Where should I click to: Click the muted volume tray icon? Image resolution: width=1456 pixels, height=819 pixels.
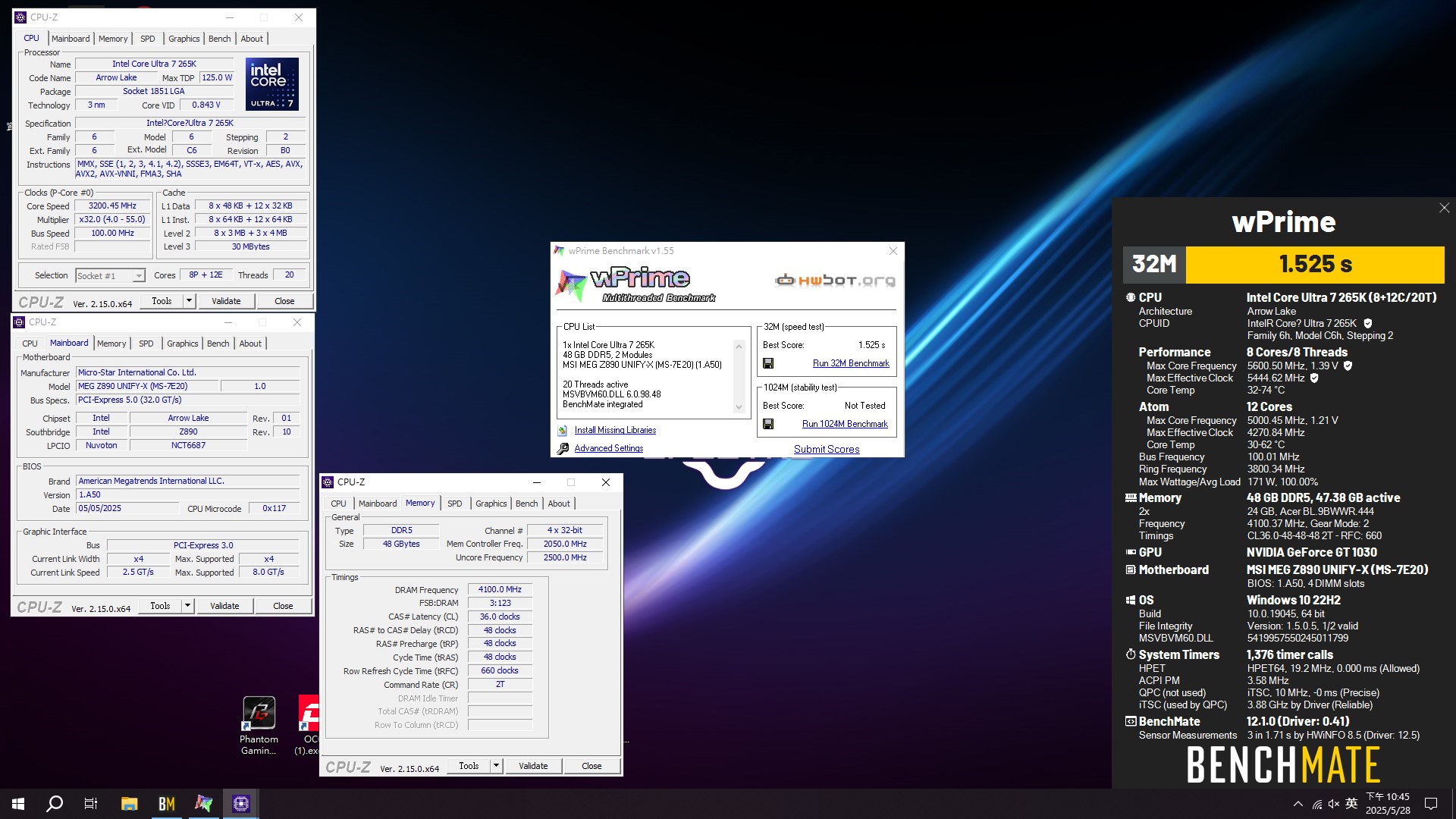1334,804
